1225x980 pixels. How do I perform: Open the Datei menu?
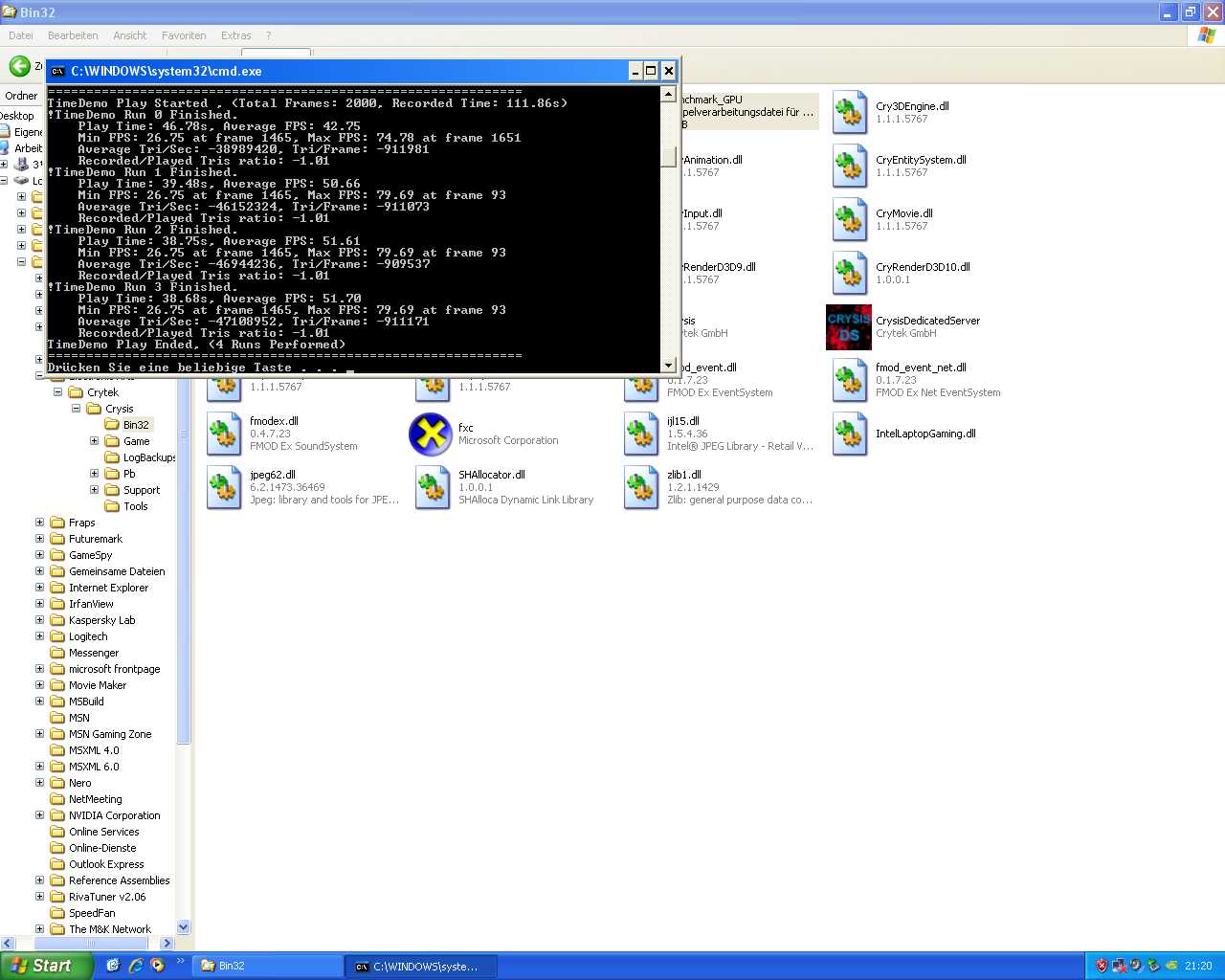21,35
